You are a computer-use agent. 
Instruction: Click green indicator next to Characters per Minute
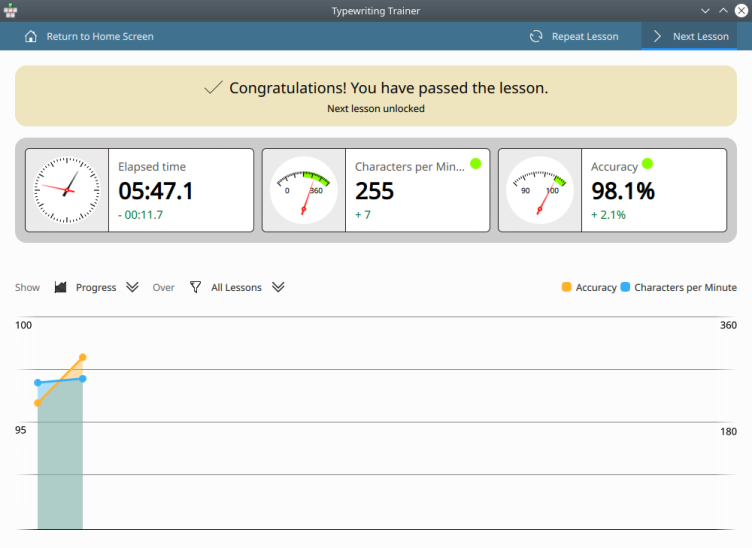(475, 164)
